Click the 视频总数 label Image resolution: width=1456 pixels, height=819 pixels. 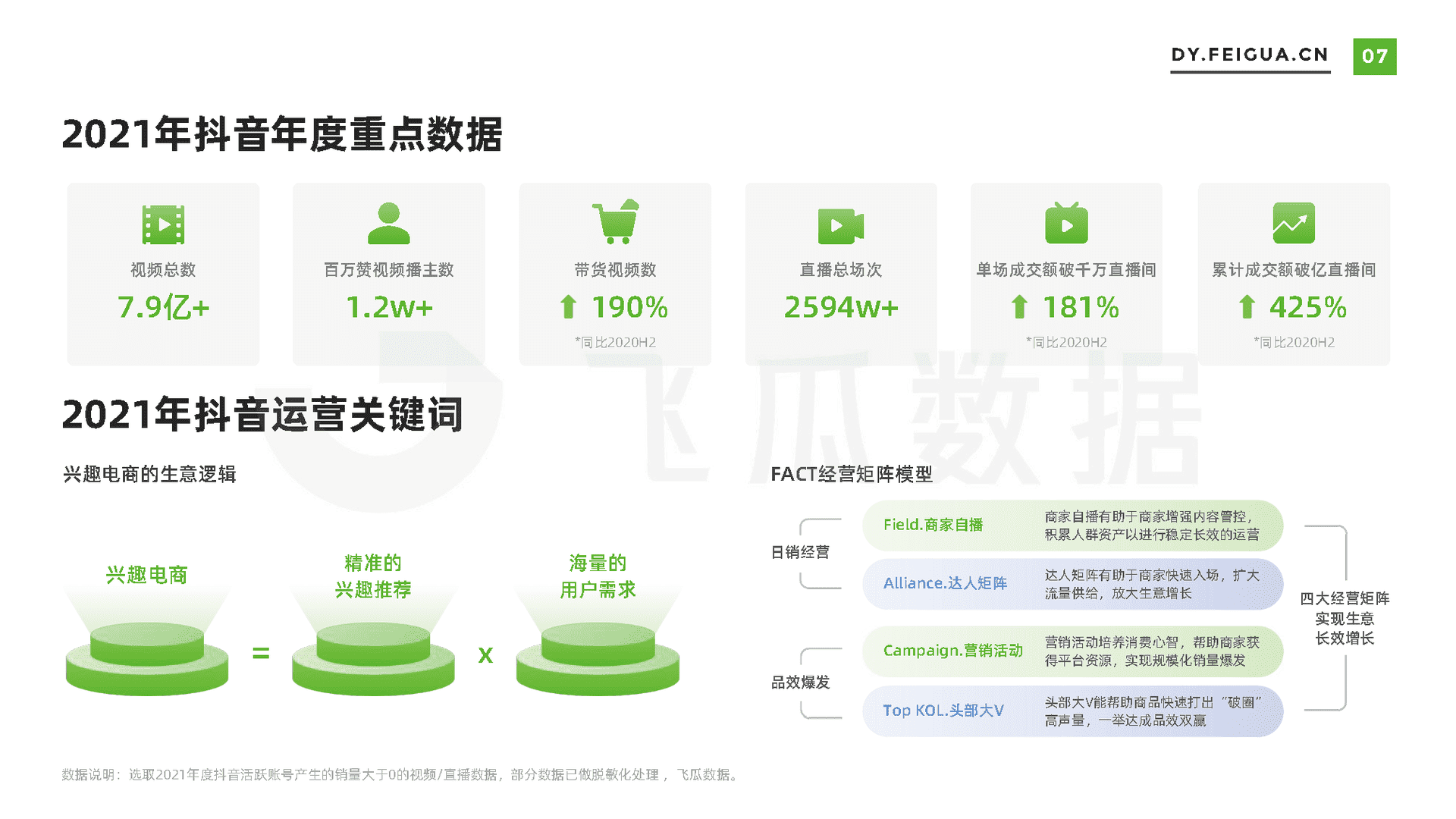pos(163,270)
